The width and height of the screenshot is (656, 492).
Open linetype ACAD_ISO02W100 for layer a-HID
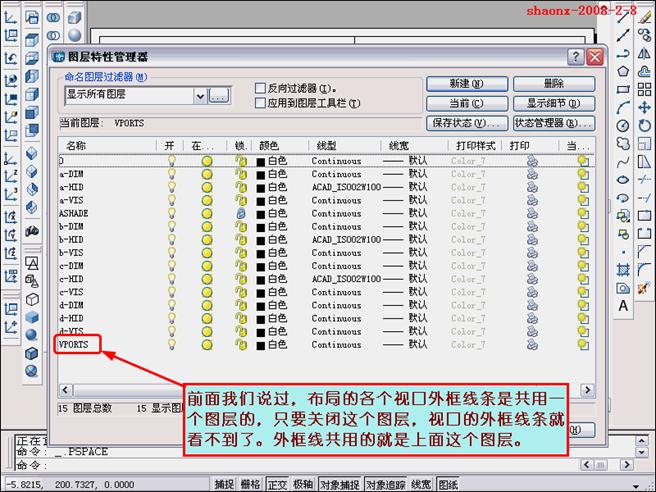click(346, 187)
